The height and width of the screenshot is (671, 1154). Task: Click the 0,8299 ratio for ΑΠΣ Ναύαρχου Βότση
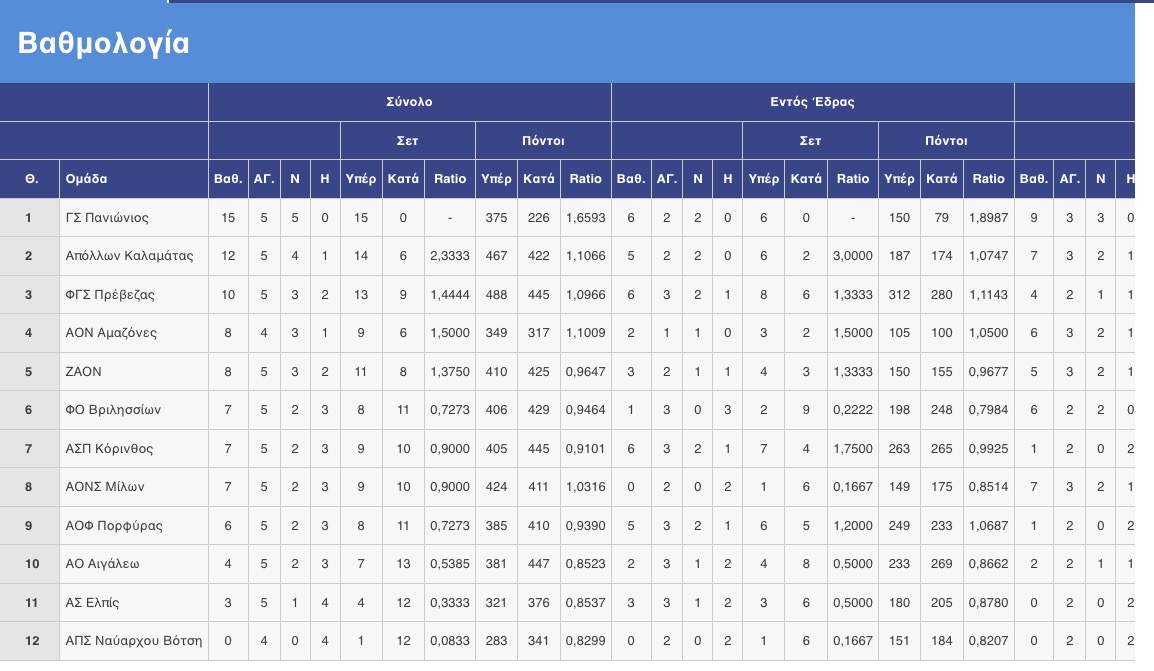coord(586,641)
